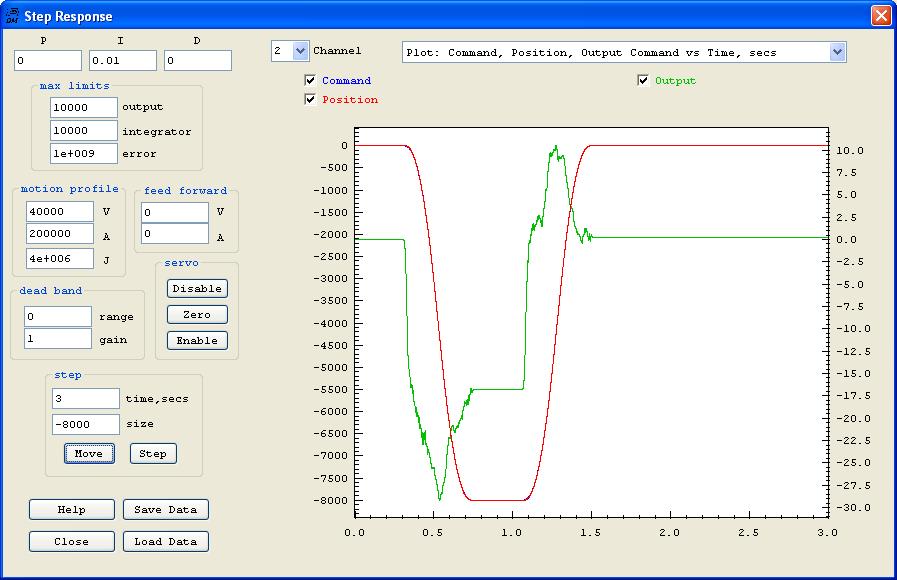Click the Channel label text
The height and width of the screenshot is (580, 897).
point(337,51)
